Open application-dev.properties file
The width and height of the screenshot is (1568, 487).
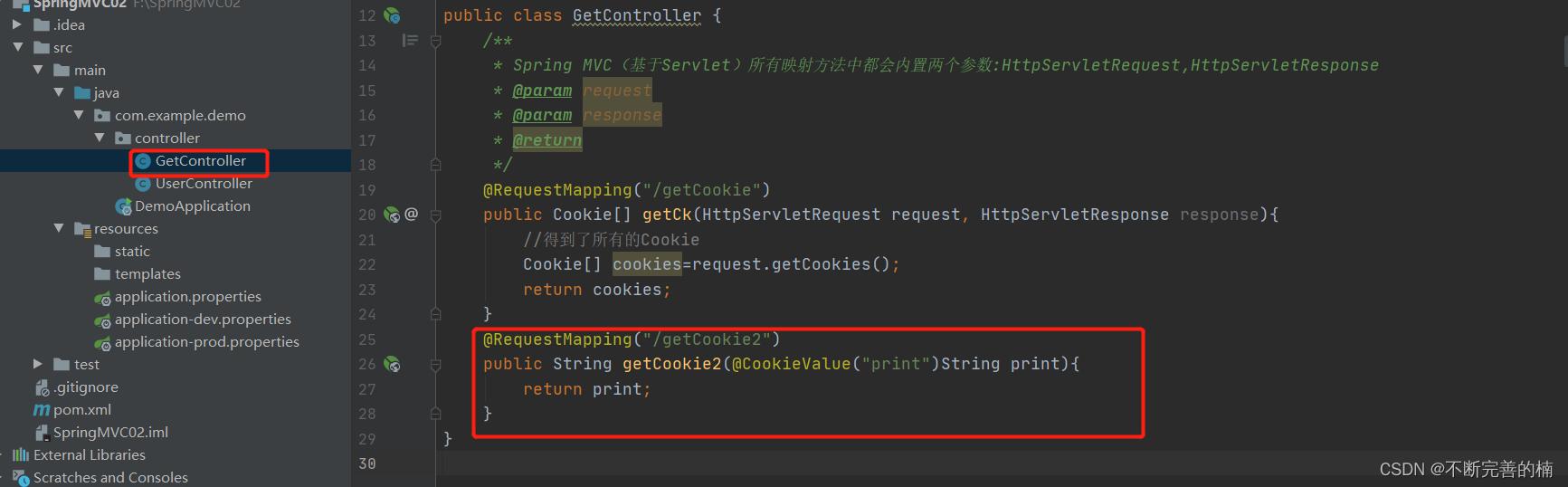click(x=203, y=319)
